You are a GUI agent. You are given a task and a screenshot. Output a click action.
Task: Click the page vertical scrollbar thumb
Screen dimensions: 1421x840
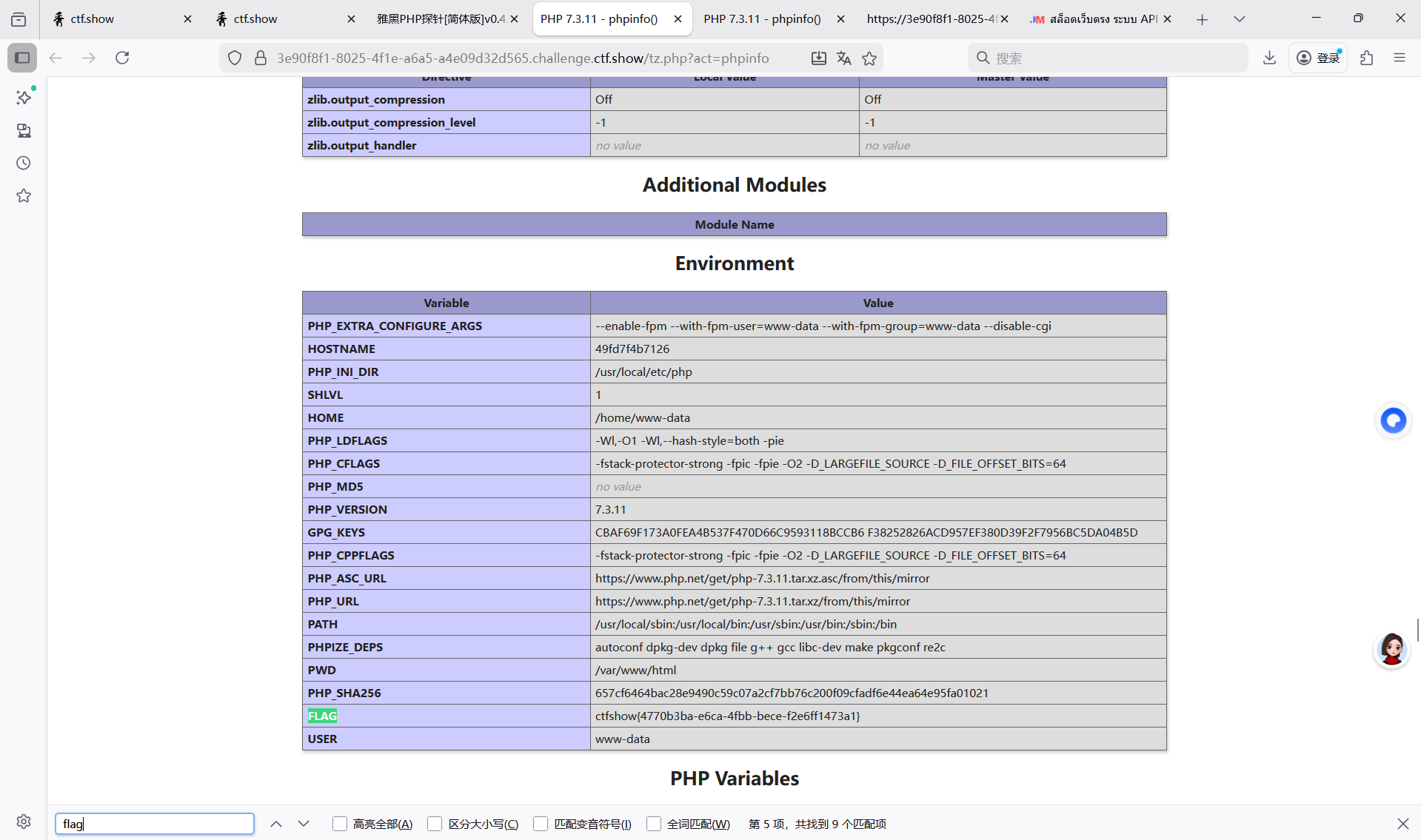(x=1417, y=631)
